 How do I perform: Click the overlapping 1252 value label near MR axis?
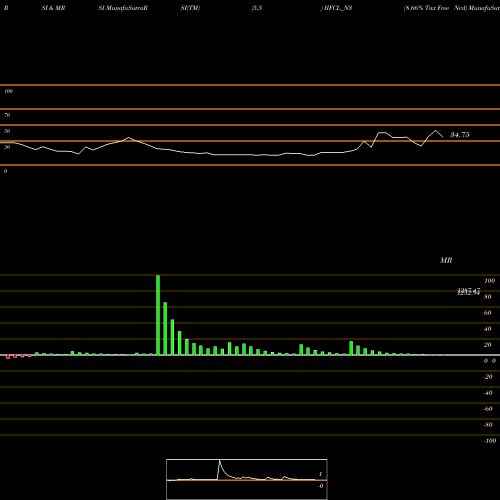tap(469, 292)
